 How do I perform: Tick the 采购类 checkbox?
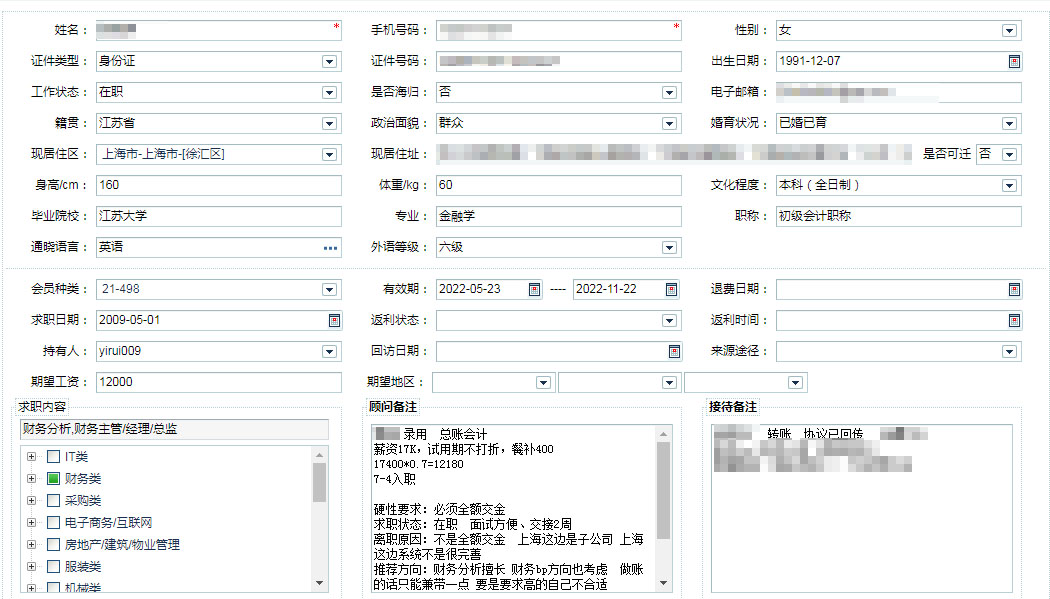(54, 501)
